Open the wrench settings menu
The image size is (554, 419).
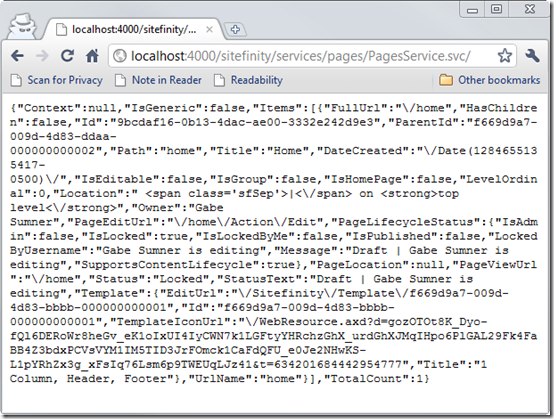point(532,56)
